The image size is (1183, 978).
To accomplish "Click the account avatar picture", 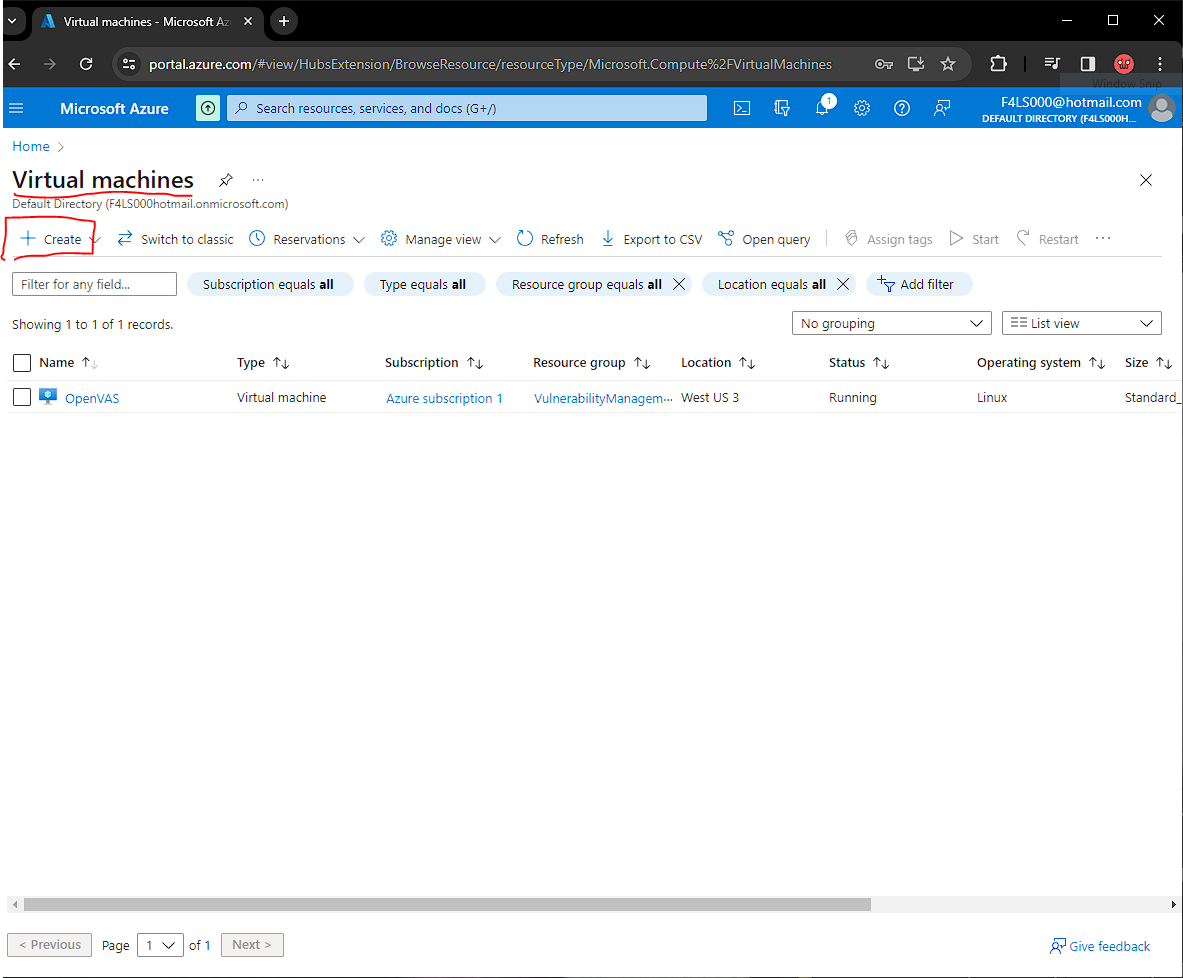I will (x=1162, y=109).
